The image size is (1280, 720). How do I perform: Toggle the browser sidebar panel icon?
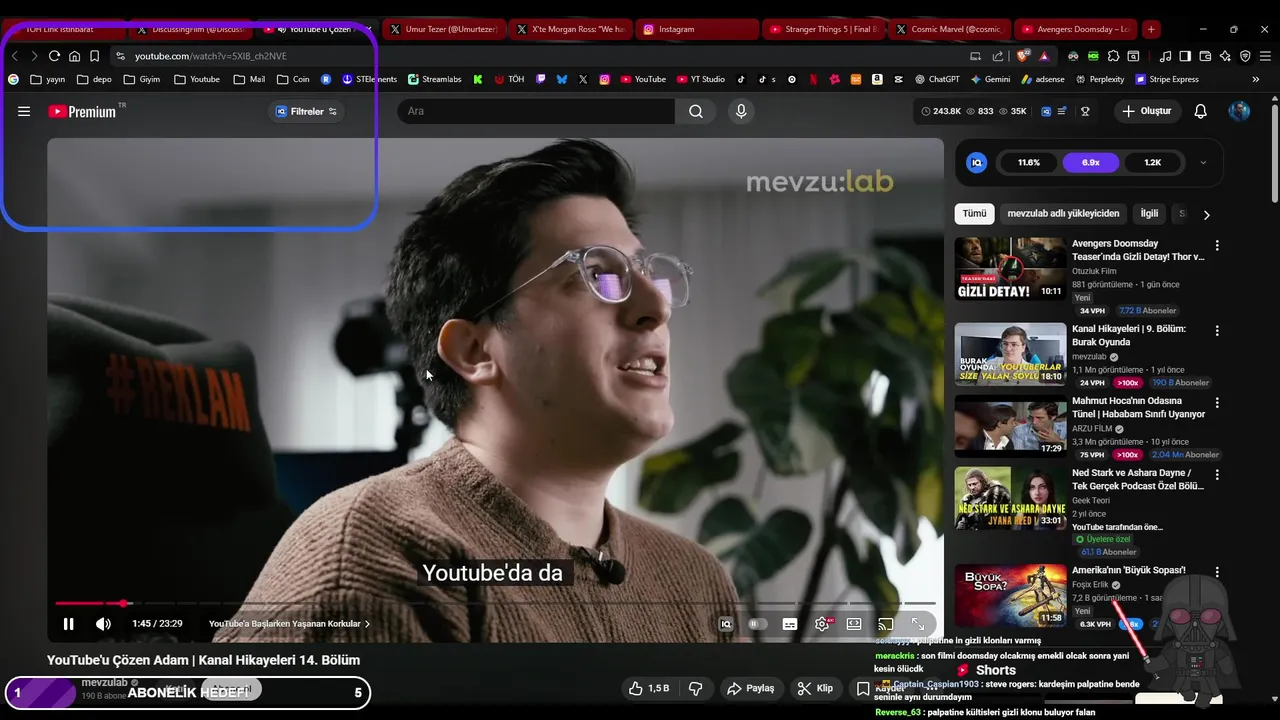click(x=1185, y=56)
